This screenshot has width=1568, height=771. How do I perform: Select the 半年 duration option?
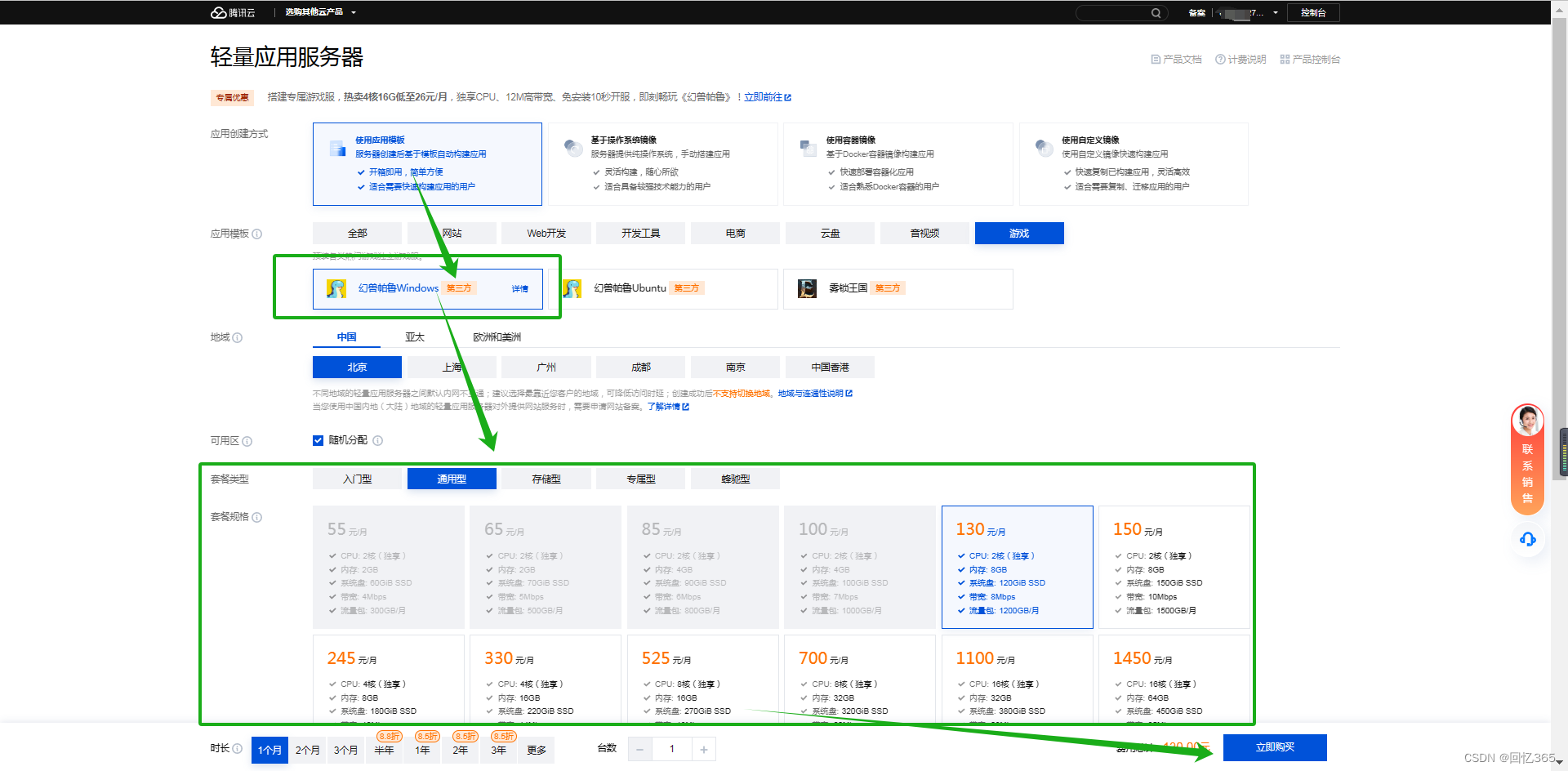point(385,751)
